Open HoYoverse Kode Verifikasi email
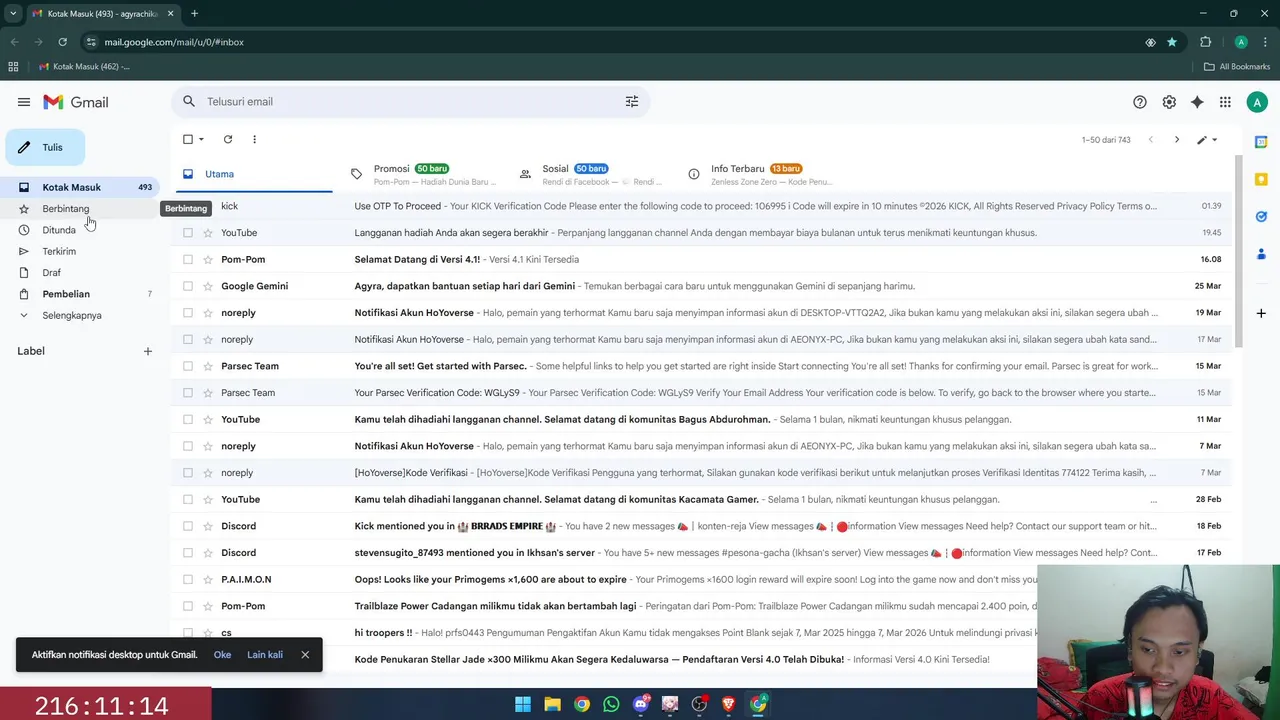The height and width of the screenshot is (720, 1280). [702, 473]
